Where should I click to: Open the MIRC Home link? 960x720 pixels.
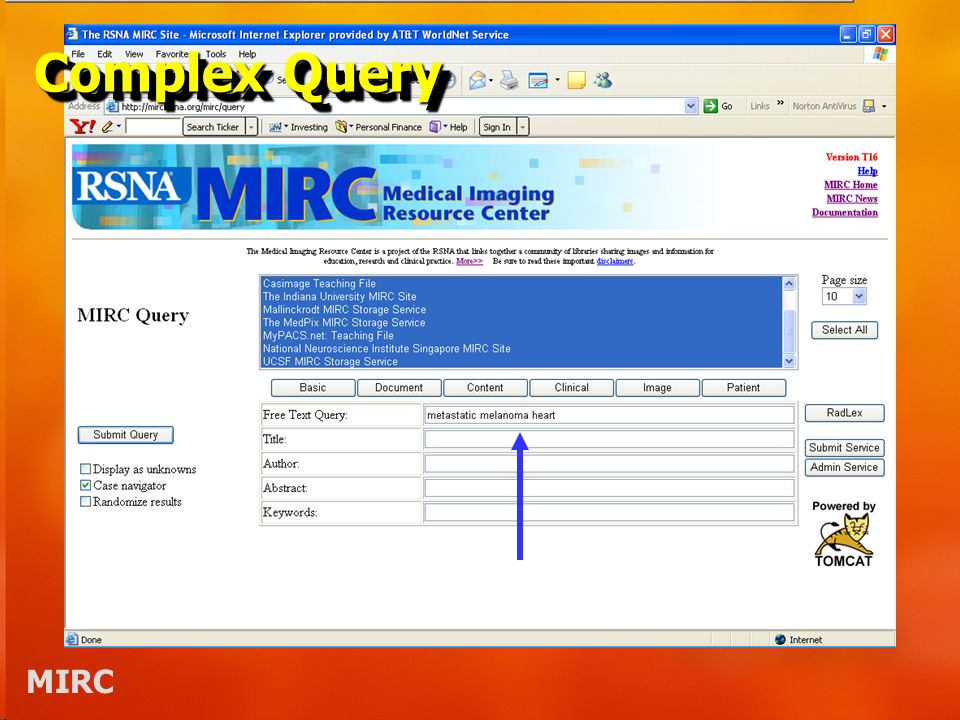pos(851,185)
